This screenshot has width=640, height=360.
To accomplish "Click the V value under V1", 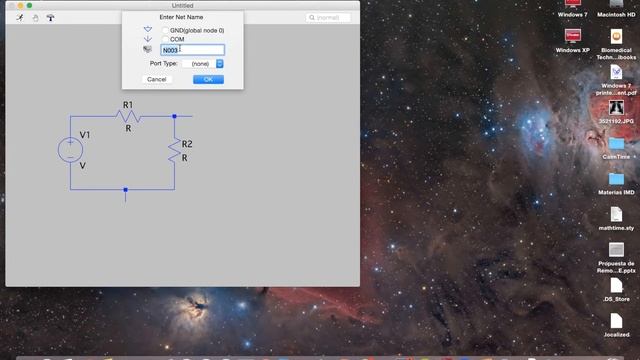I will (83, 166).
